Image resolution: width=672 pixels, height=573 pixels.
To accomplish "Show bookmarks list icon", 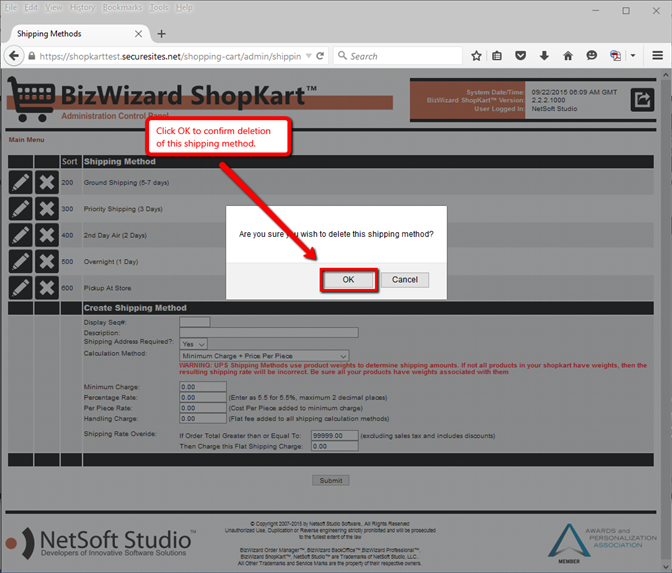I will click(x=497, y=56).
